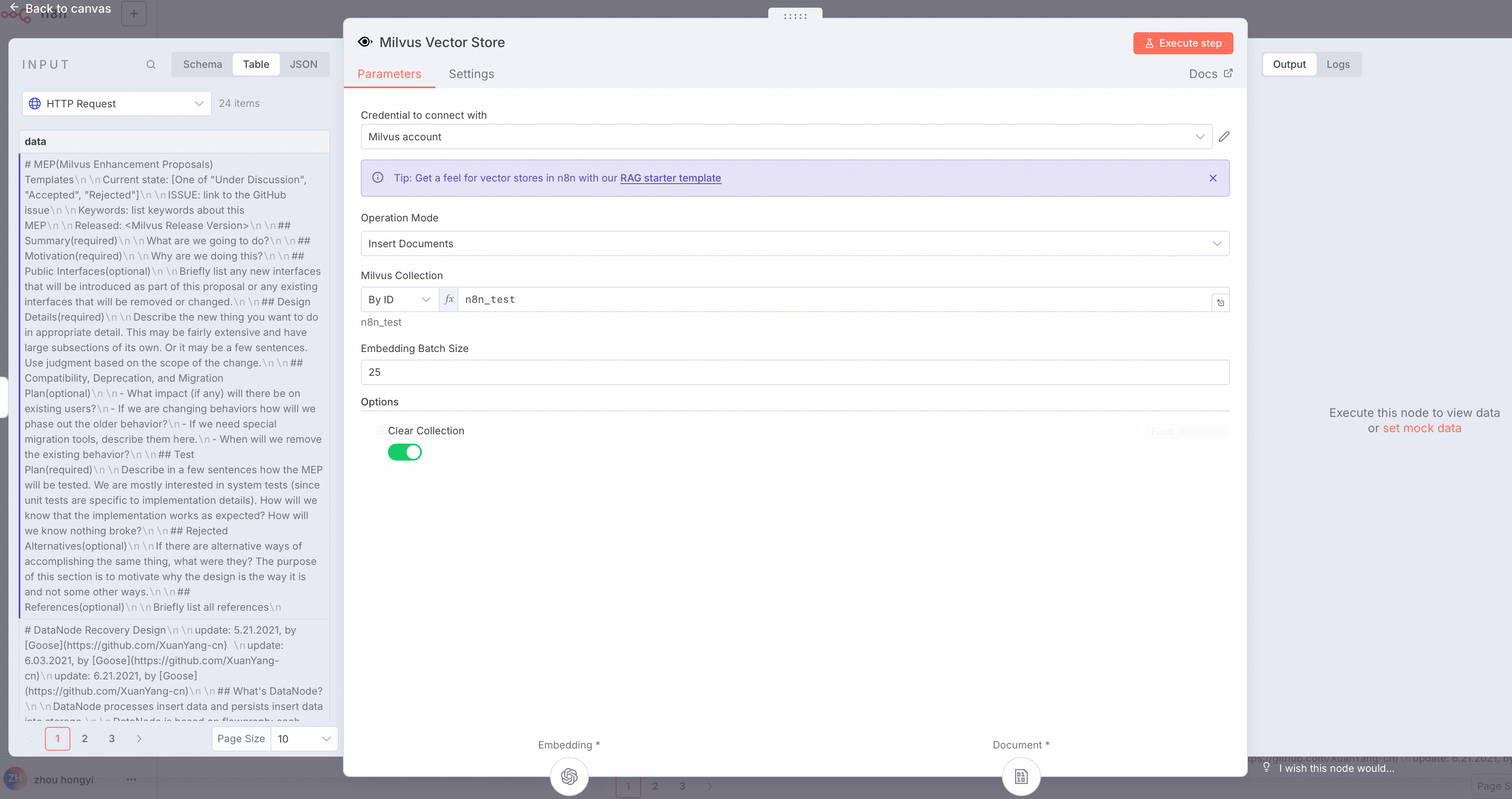
Task: Click the OpenAI Embedding node icon
Action: (x=568, y=776)
